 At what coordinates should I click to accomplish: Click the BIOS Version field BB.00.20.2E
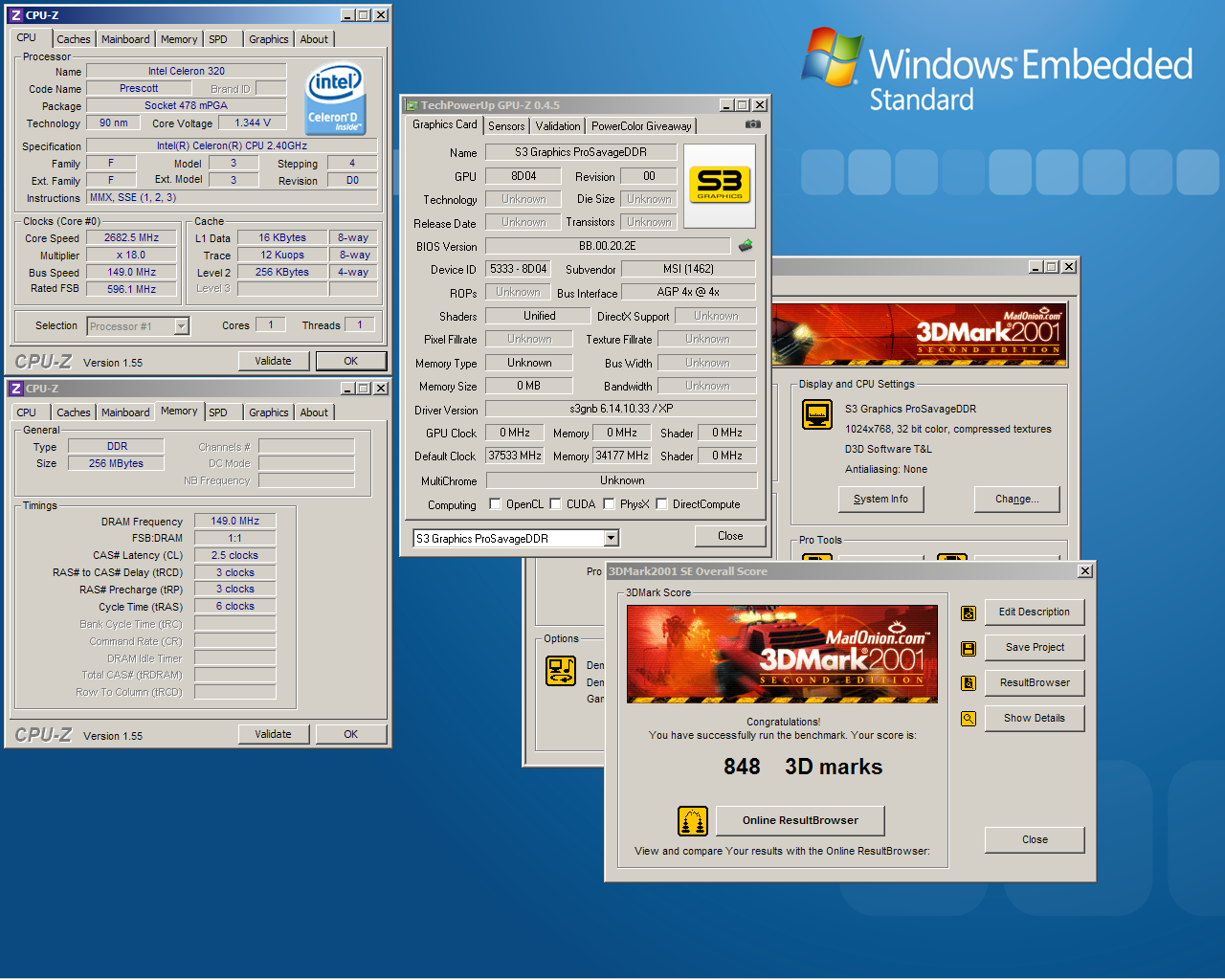(608, 246)
